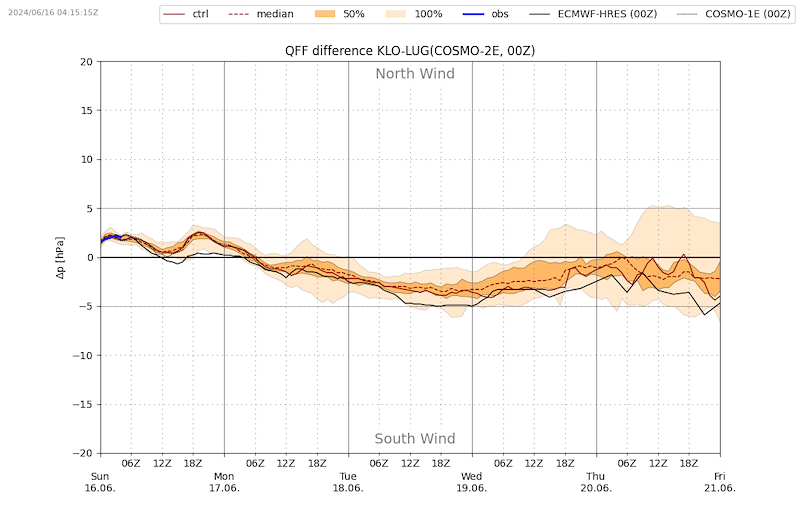Click the 'South Wind' annotation
This screenshot has height=509, width=800.
(x=415, y=439)
